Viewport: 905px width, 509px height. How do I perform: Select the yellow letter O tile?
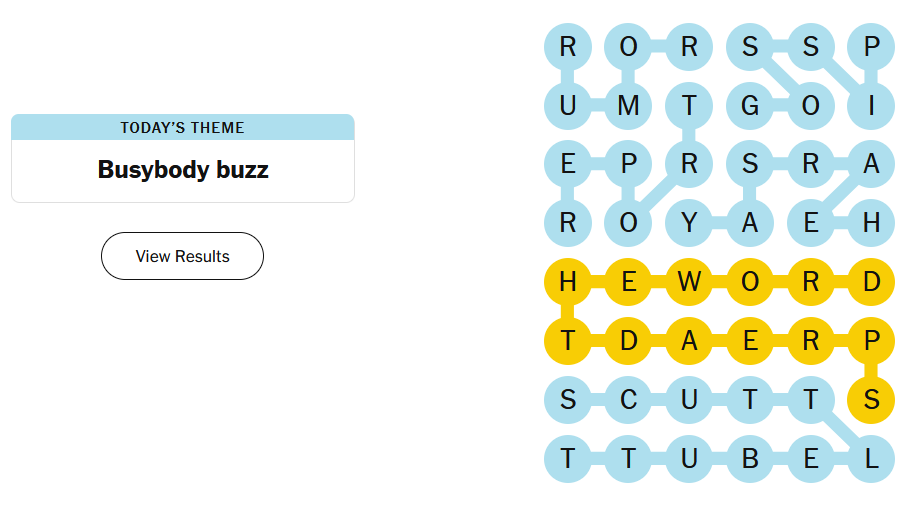749,282
